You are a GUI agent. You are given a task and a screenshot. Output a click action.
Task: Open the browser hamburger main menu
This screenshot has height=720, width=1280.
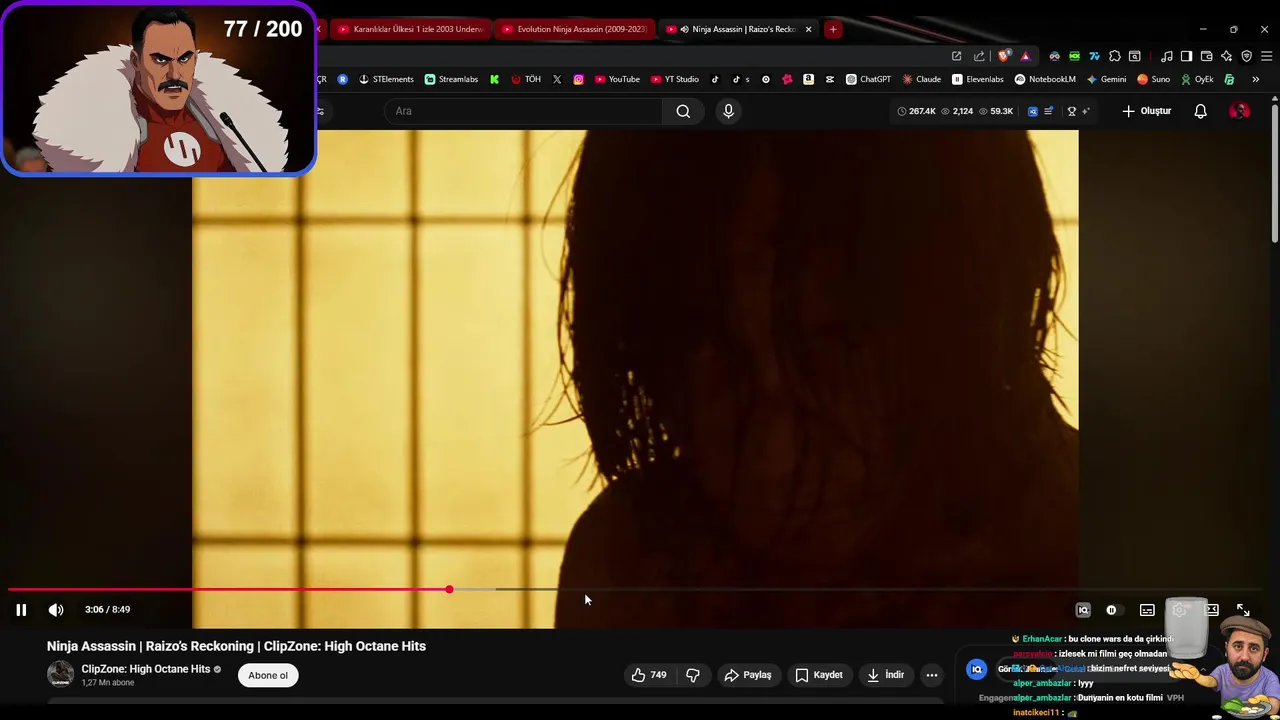point(1267,56)
